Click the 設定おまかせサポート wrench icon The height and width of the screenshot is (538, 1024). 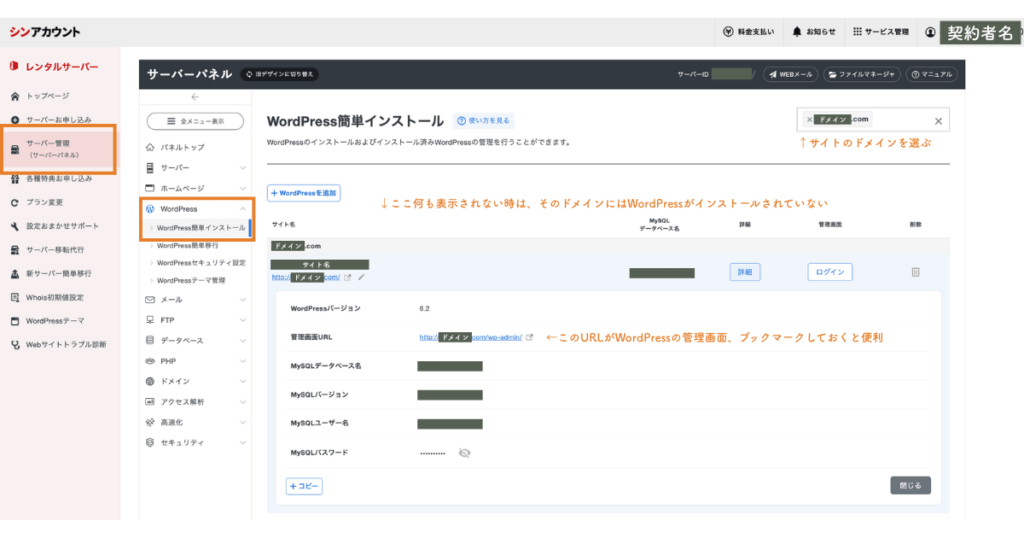(15, 226)
